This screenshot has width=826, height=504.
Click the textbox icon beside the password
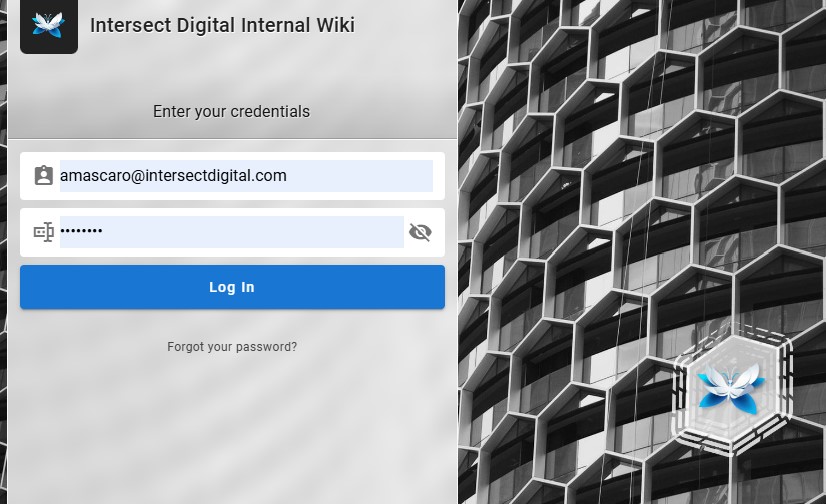coord(43,232)
